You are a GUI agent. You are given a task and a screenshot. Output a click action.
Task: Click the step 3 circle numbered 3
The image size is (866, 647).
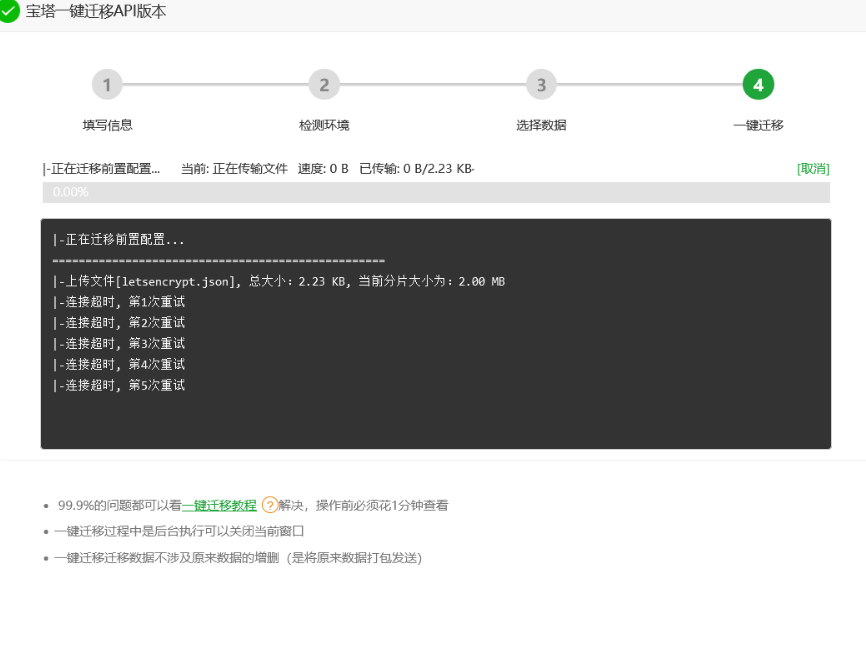541,84
